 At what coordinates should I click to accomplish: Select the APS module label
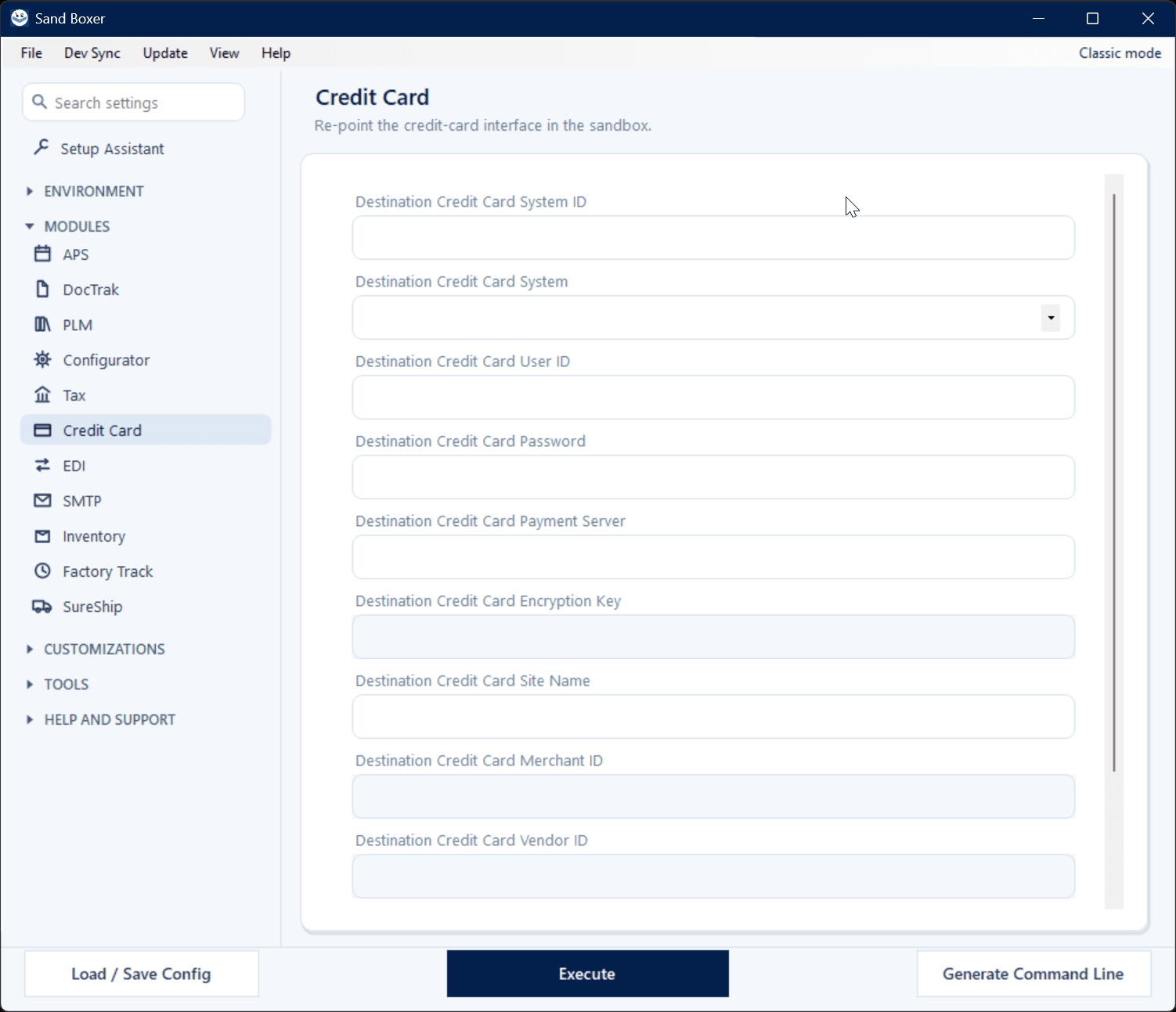click(76, 254)
